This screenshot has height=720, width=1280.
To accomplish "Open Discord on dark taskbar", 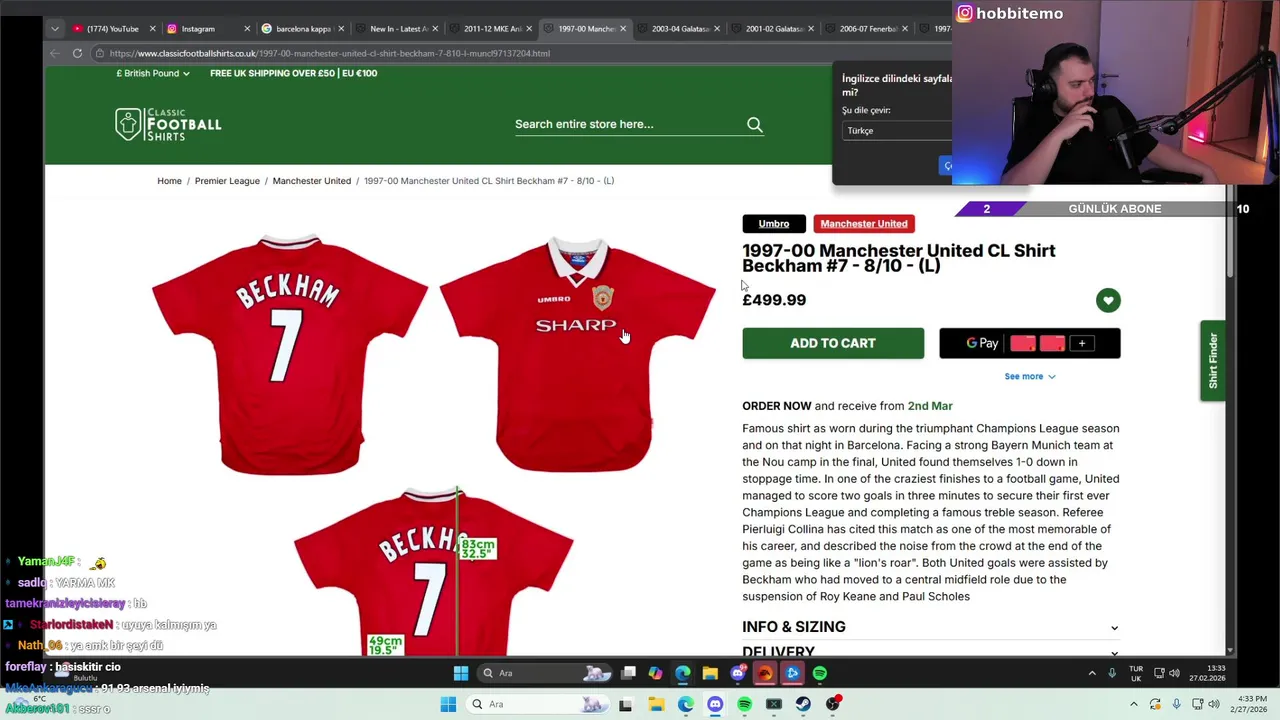I will 738,673.
